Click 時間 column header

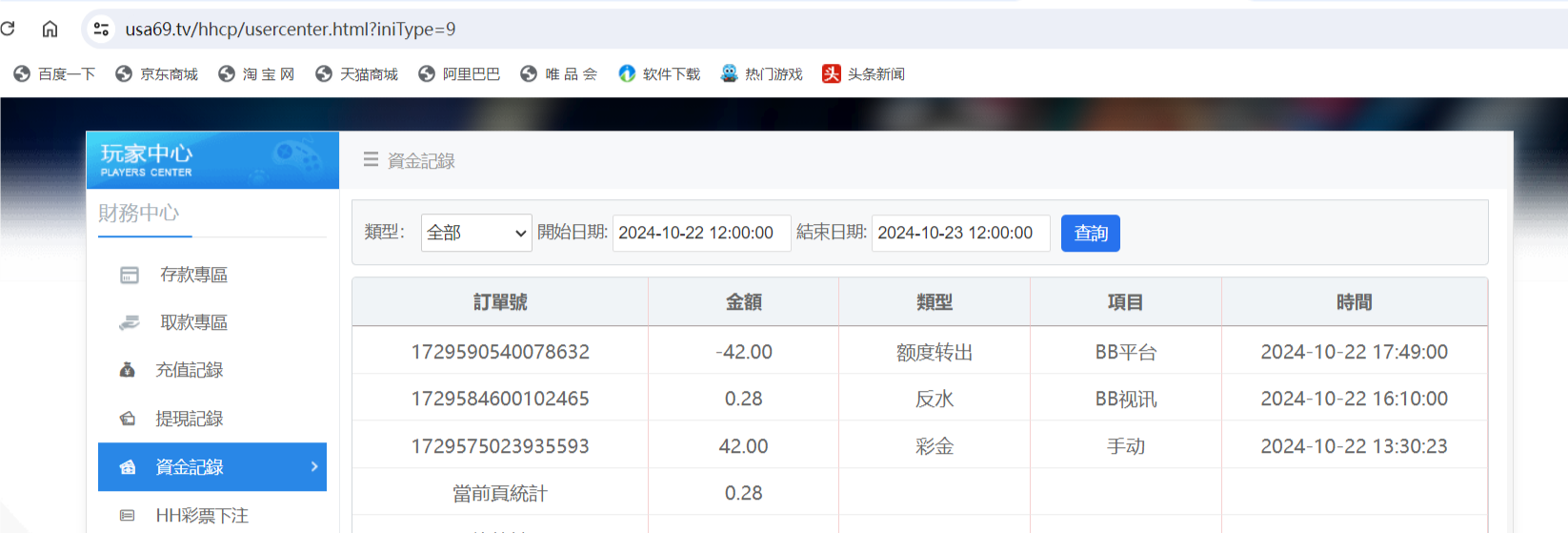tap(1354, 302)
